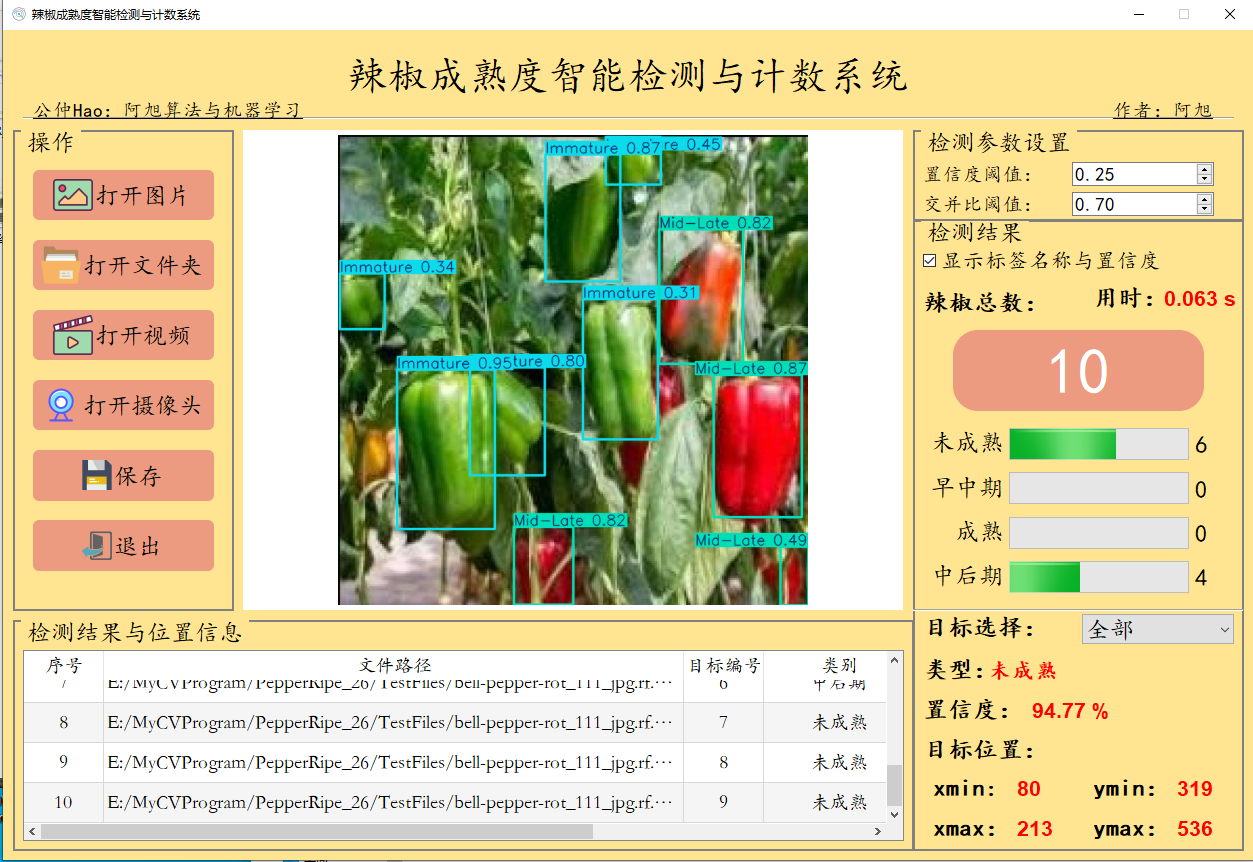Screen dimensions: 1253x862
Task: Click the table's vertical scrollbar thumb
Action: point(894,785)
